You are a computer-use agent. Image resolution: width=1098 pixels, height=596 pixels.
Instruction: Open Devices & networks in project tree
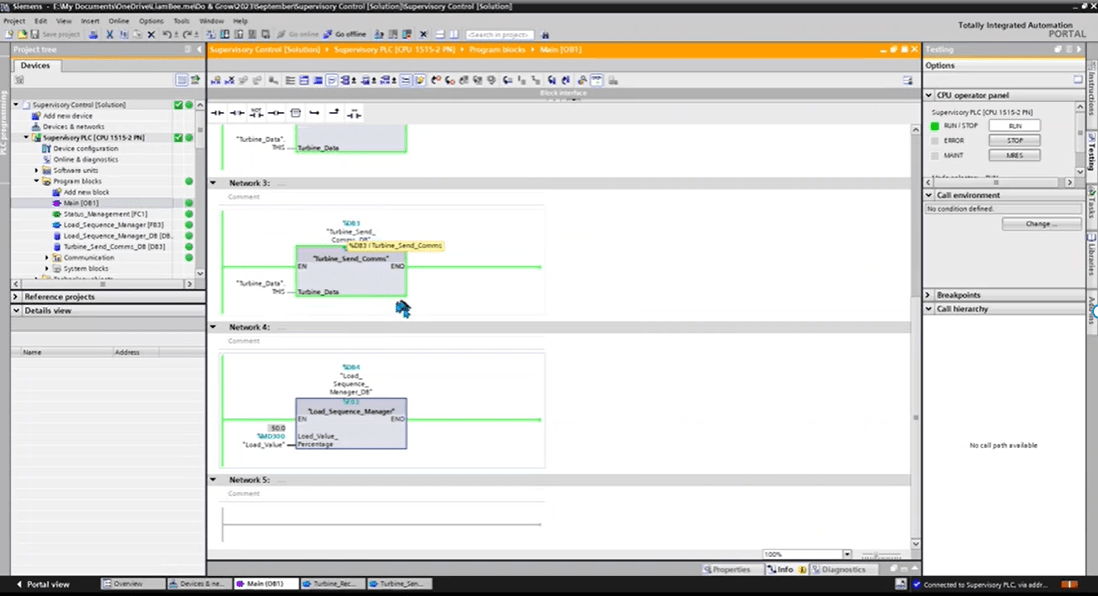coord(73,127)
